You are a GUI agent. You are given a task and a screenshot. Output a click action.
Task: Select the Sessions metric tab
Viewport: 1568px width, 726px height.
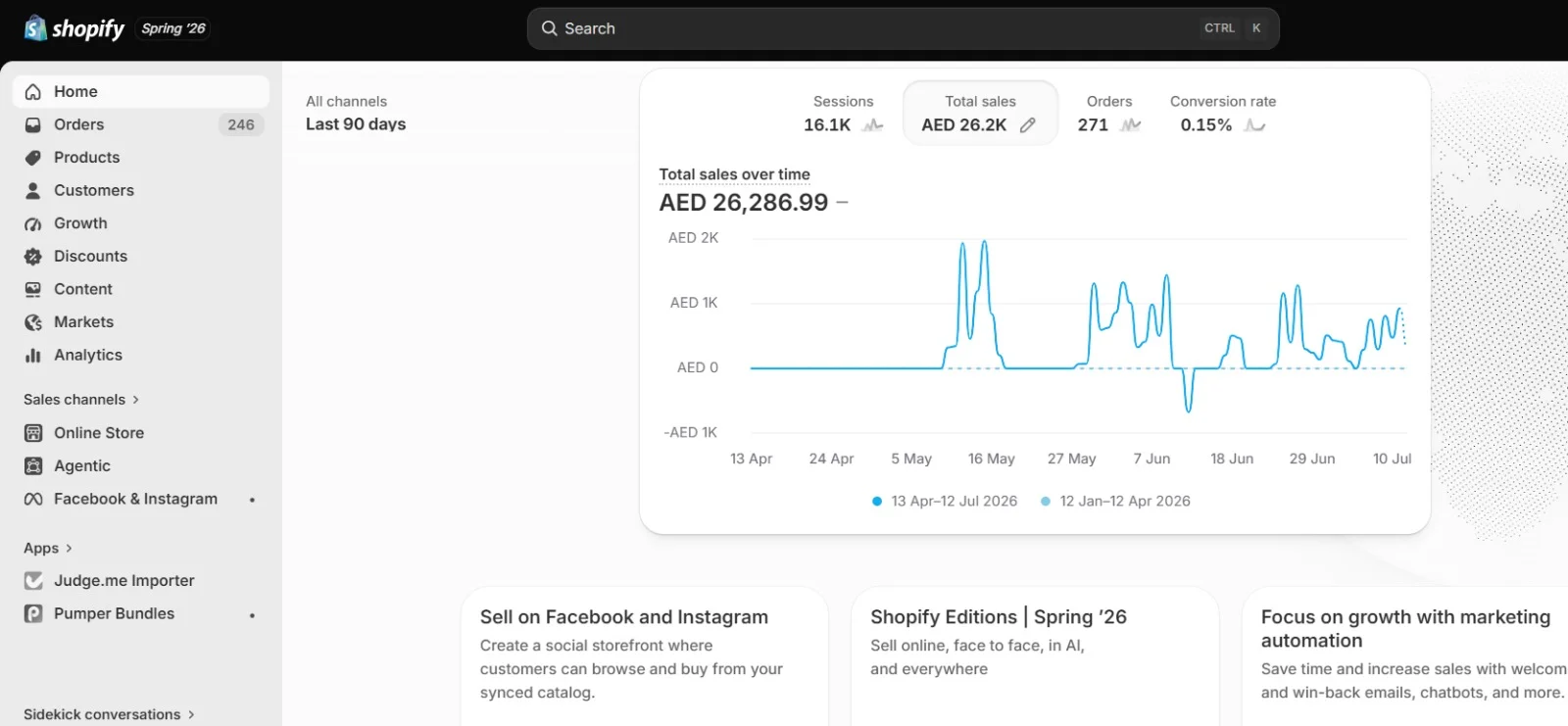(843, 114)
